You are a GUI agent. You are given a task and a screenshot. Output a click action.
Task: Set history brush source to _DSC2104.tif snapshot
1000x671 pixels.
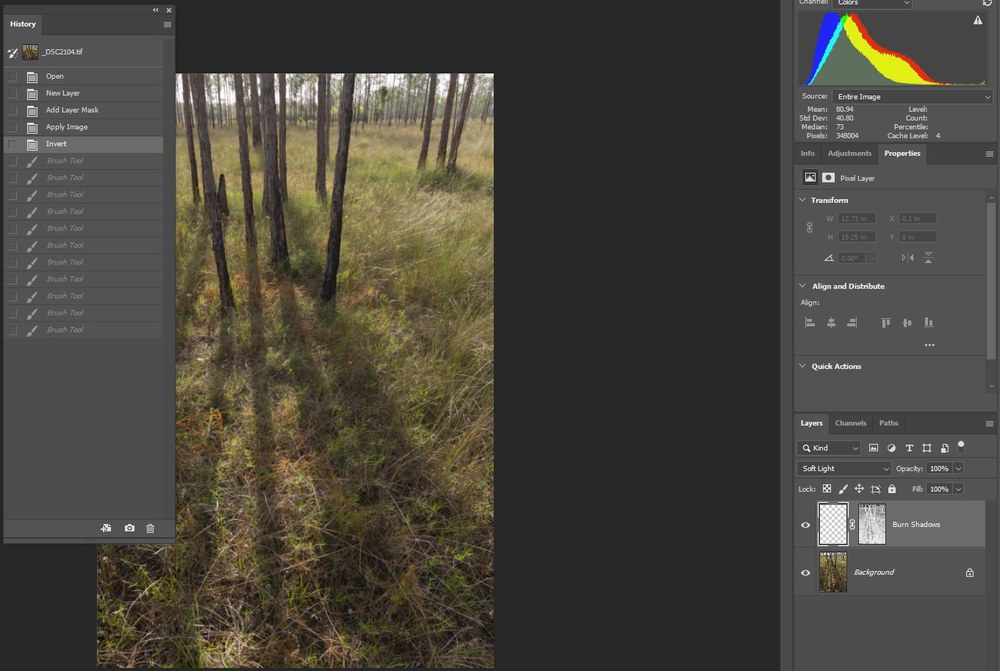coord(12,52)
